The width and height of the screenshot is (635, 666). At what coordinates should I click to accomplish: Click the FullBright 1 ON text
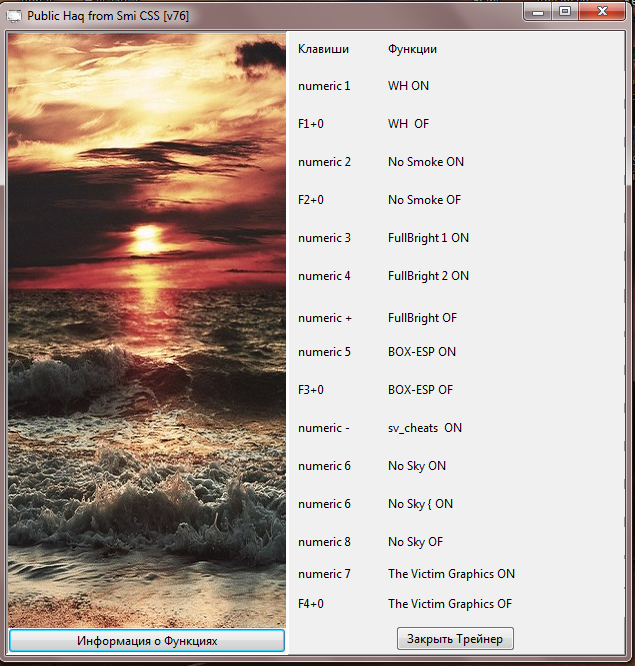pyautogui.click(x=428, y=238)
